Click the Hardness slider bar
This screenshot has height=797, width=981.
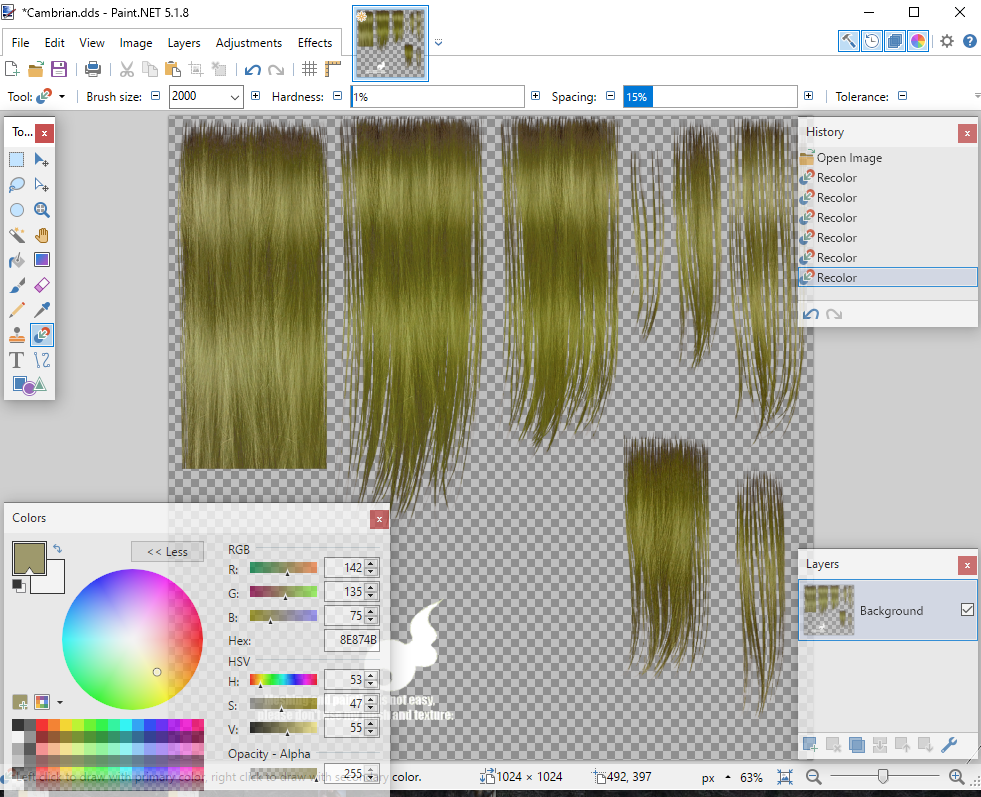click(437, 97)
